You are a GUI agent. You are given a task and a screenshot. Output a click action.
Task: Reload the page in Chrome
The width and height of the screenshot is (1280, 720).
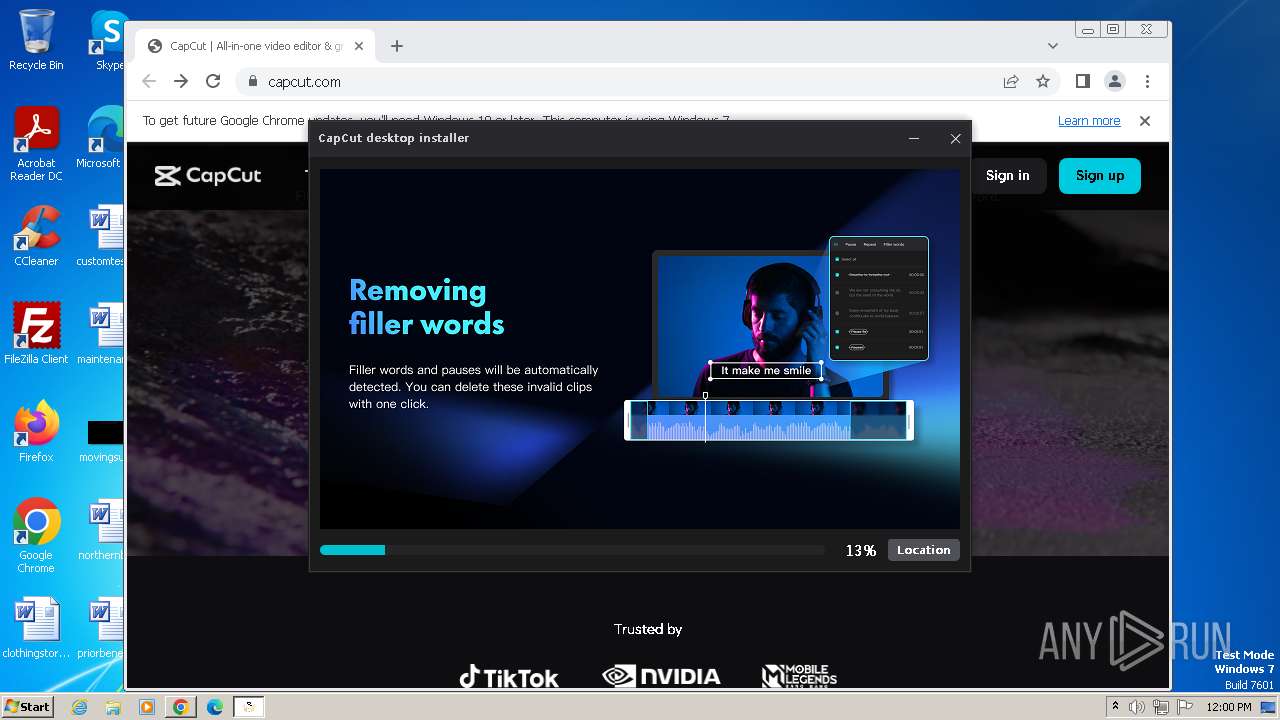213,82
